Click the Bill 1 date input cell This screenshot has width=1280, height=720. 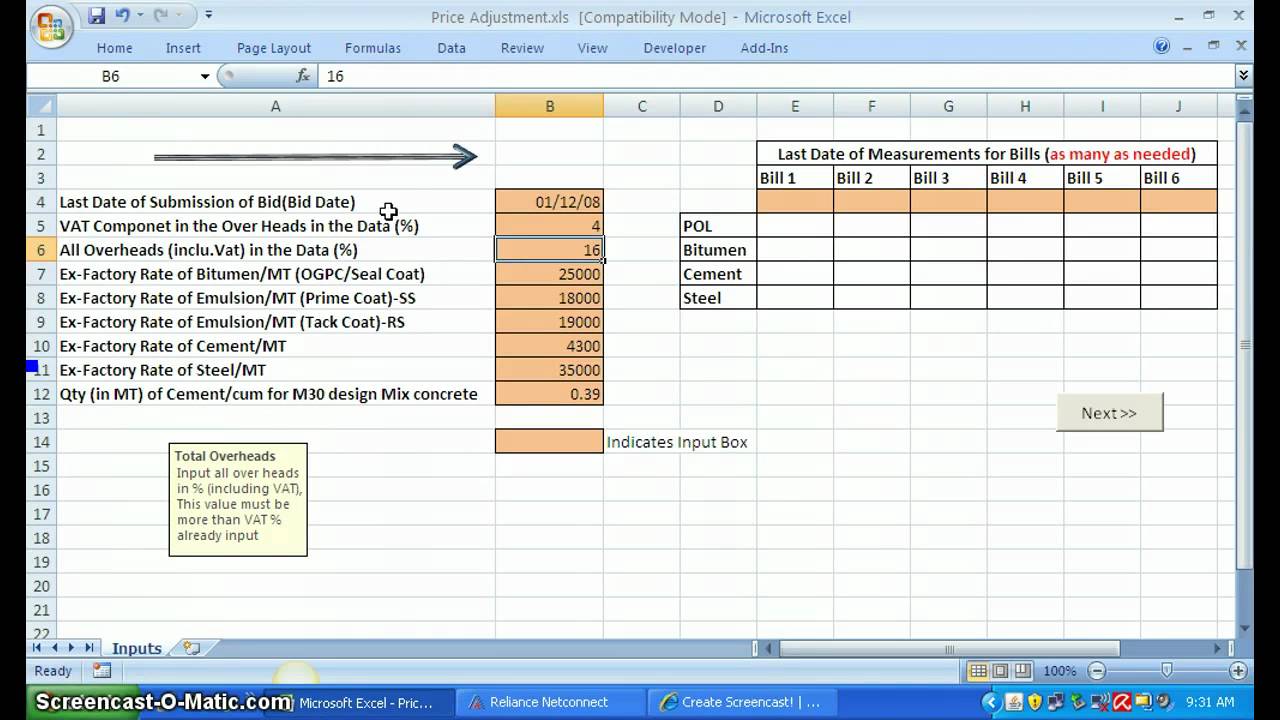point(795,202)
